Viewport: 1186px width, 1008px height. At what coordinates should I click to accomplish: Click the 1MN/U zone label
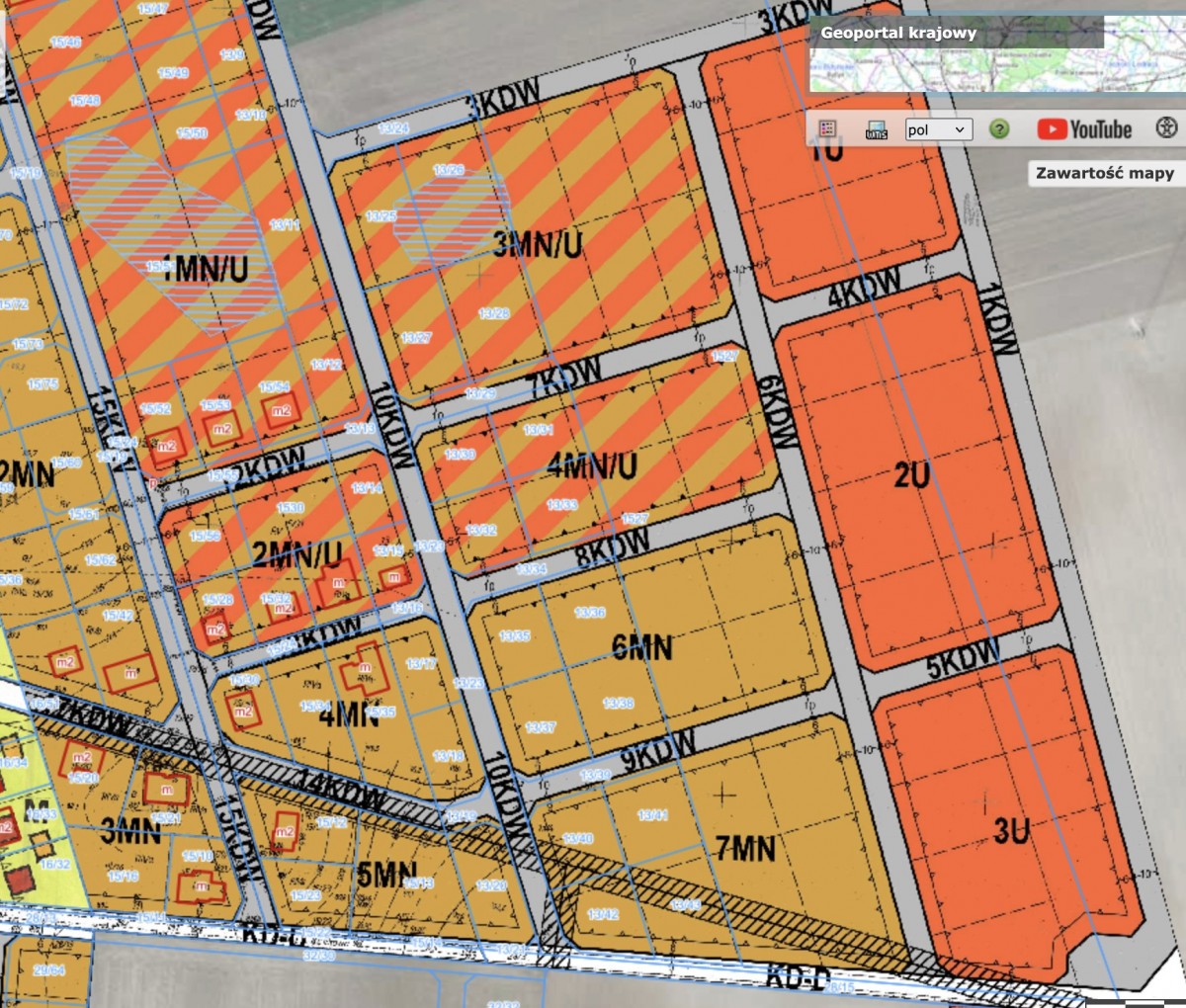(205, 269)
